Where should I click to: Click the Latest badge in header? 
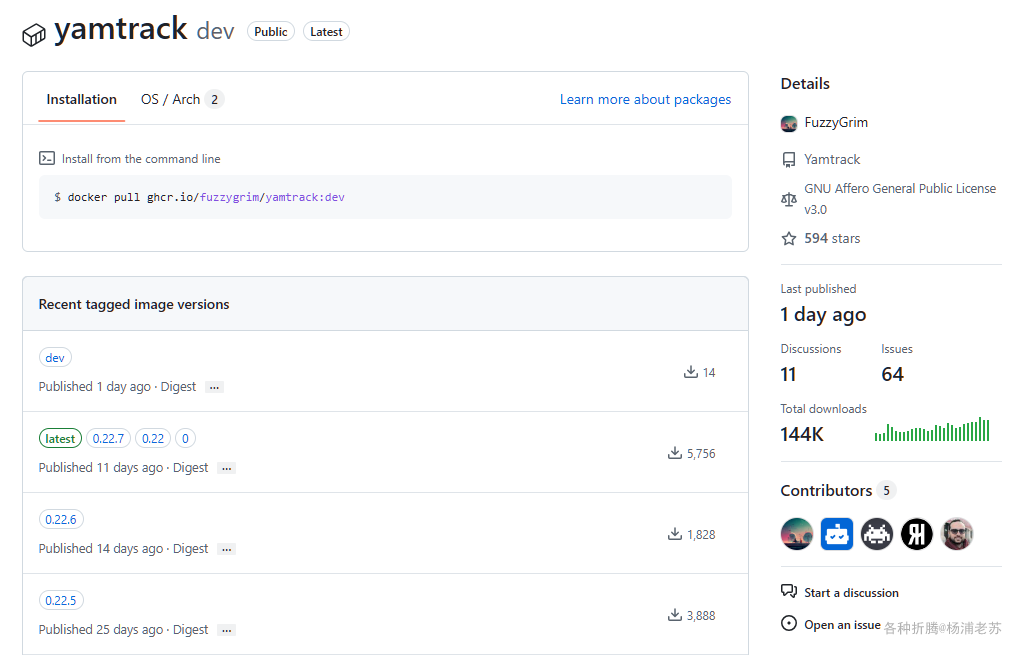326,31
